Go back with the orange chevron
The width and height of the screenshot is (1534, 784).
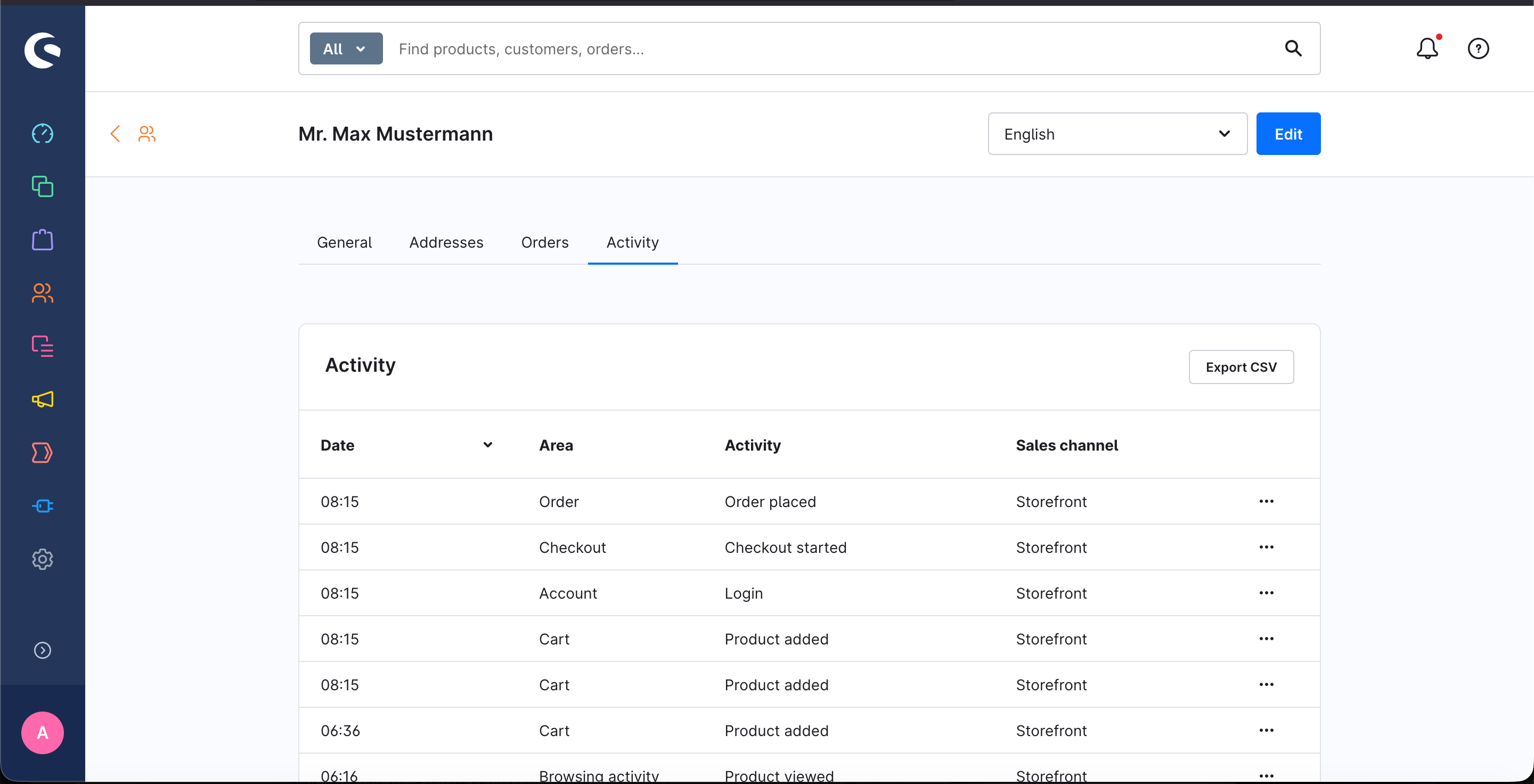(116, 134)
